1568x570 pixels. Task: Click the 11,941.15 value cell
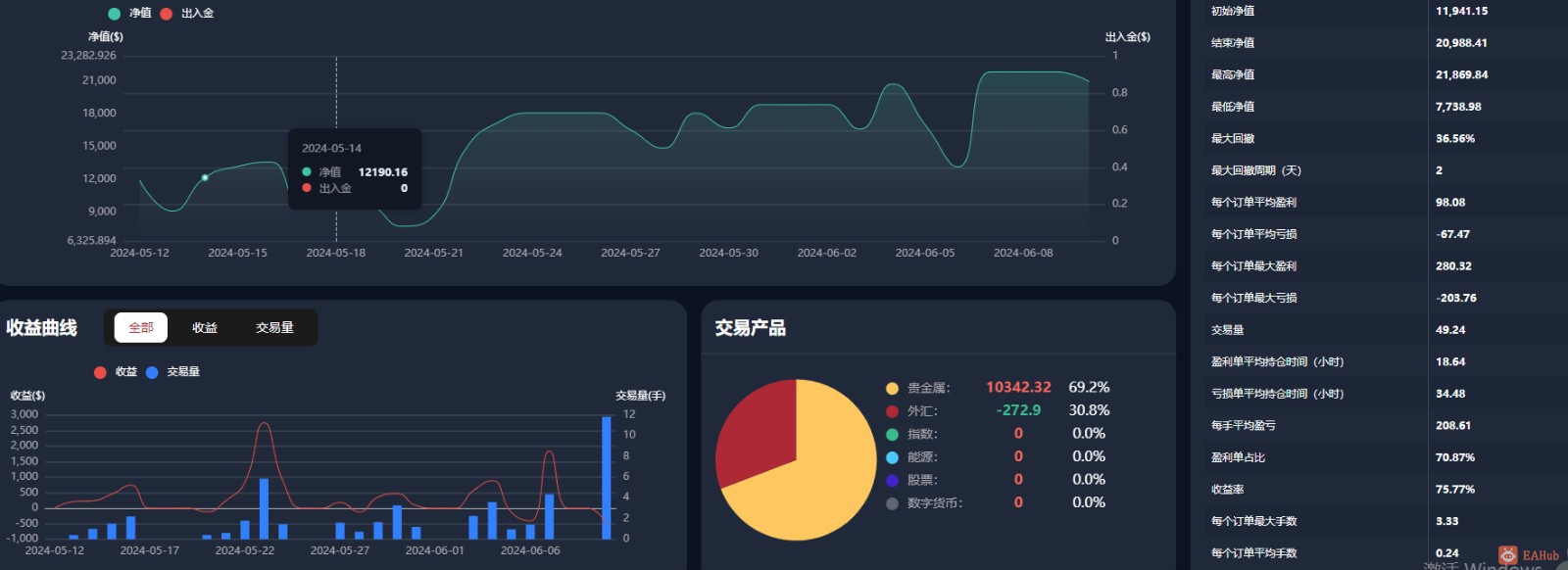pos(1461,11)
